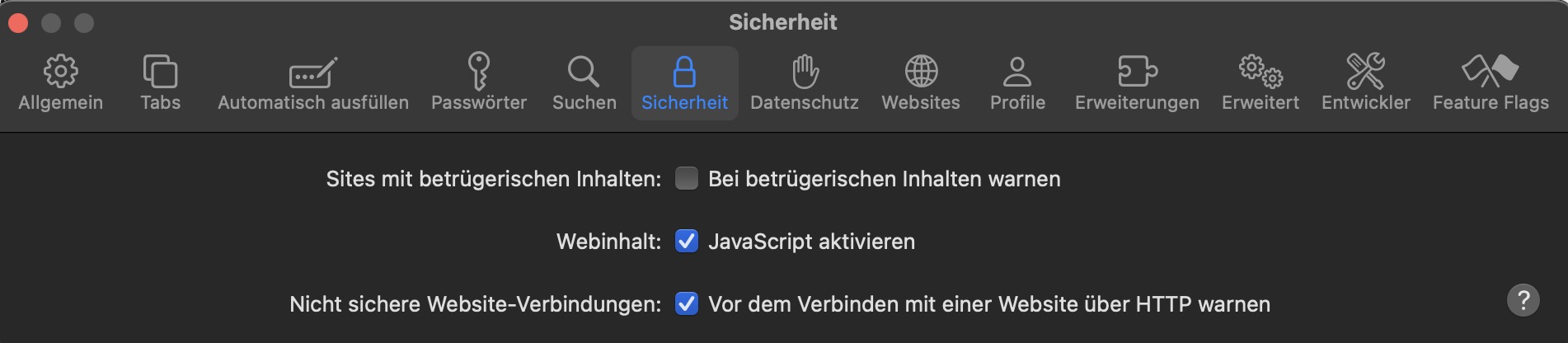Select the Tabs icon in toolbar

point(160,72)
